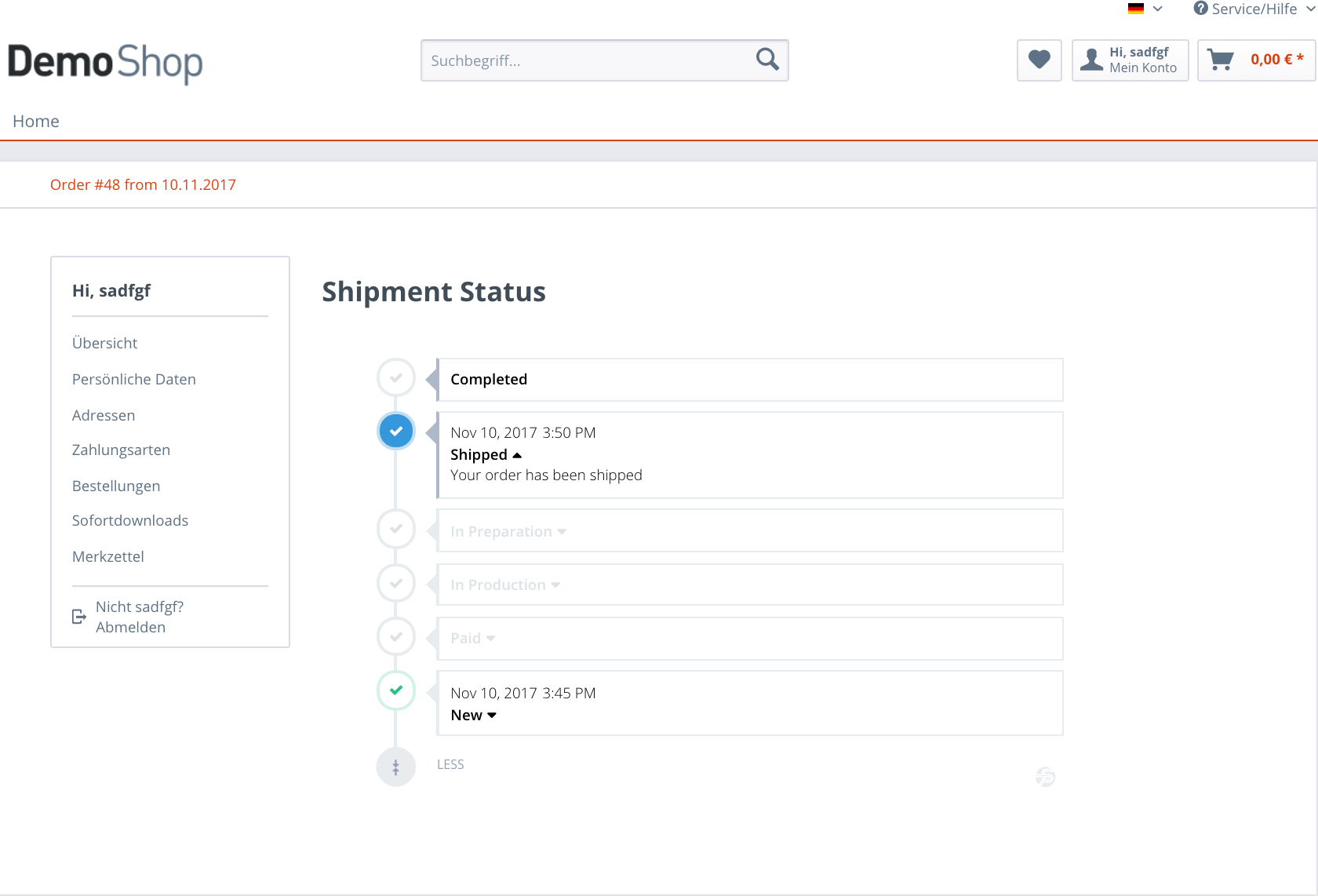Image resolution: width=1318 pixels, height=896 pixels.
Task: Click Nicht sadfgf? Abmelden link
Action: click(x=140, y=617)
